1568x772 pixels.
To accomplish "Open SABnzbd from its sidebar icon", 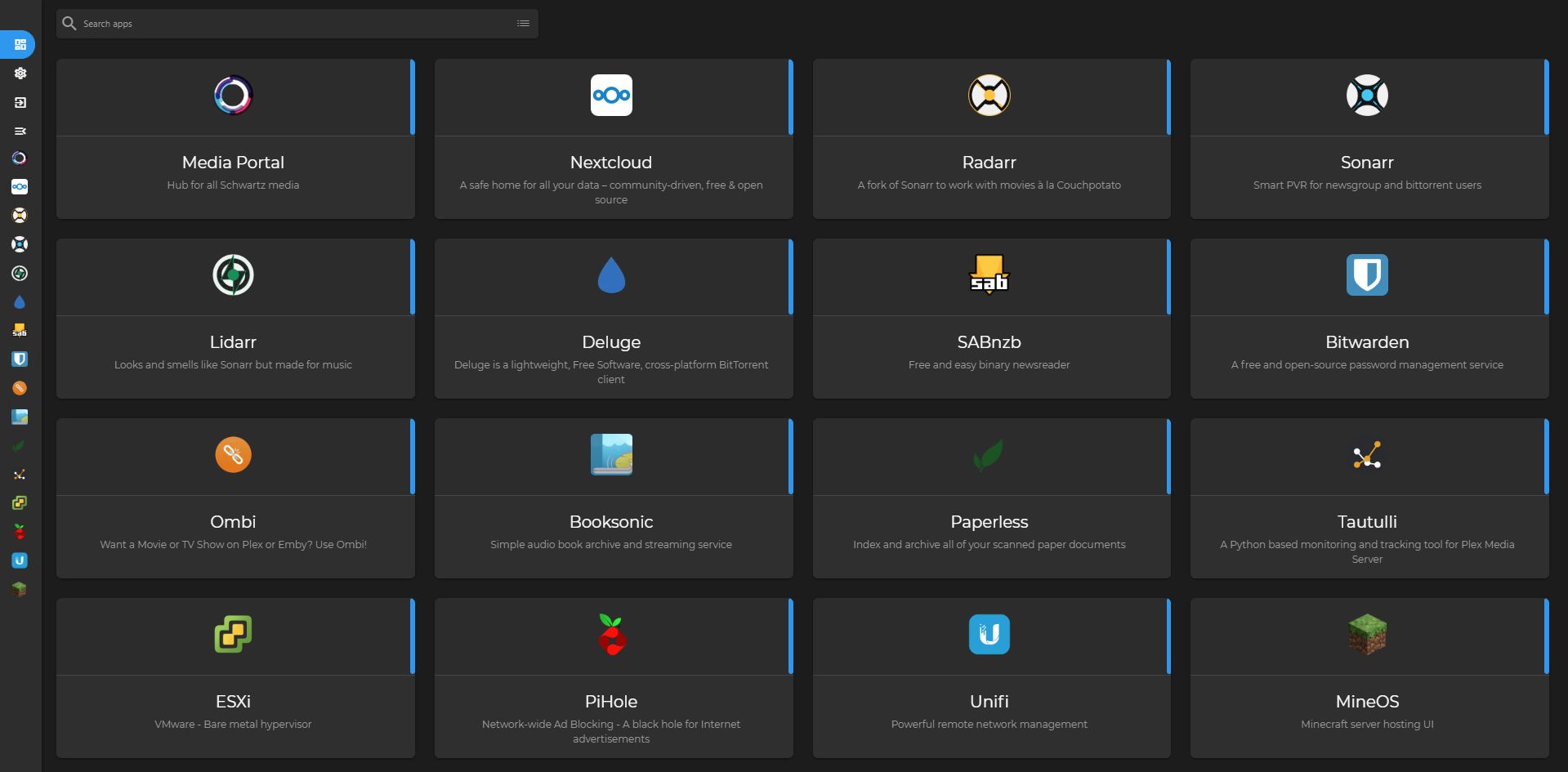I will click(x=20, y=330).
